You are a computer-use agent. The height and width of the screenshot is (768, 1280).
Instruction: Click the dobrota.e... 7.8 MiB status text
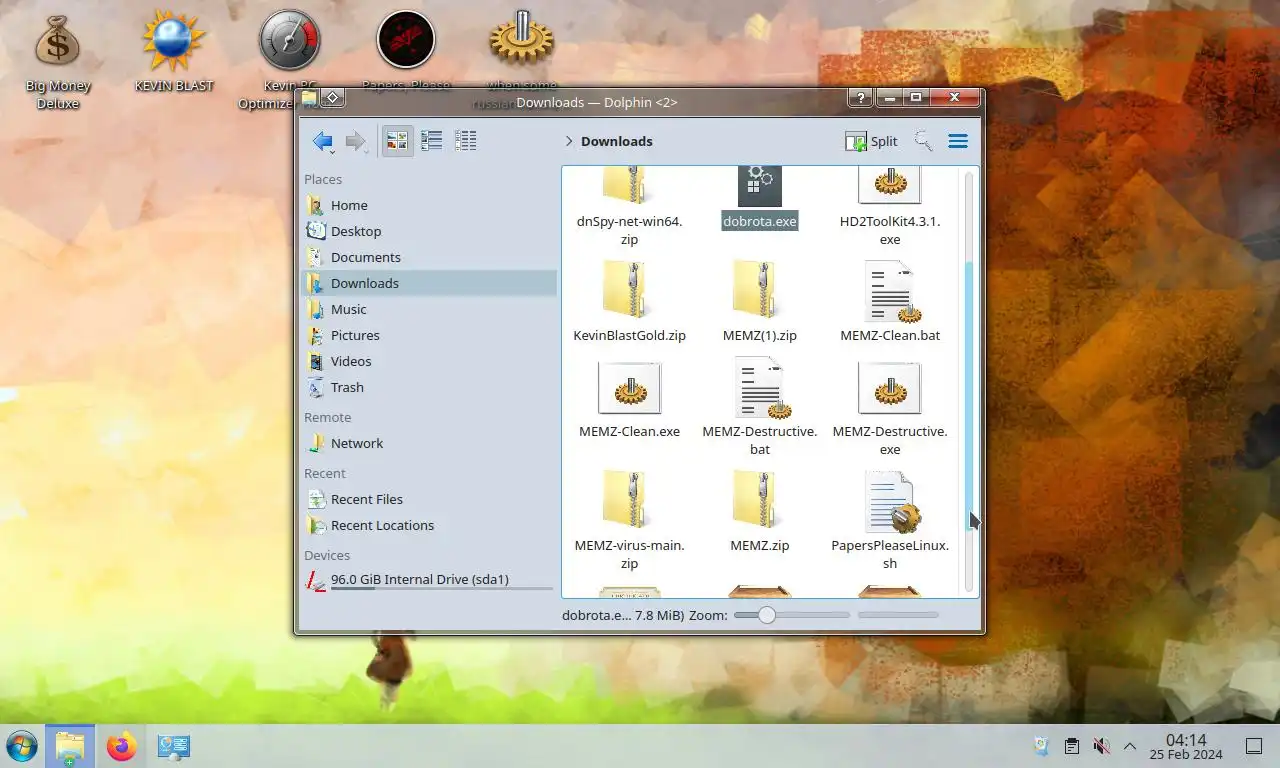623,615
